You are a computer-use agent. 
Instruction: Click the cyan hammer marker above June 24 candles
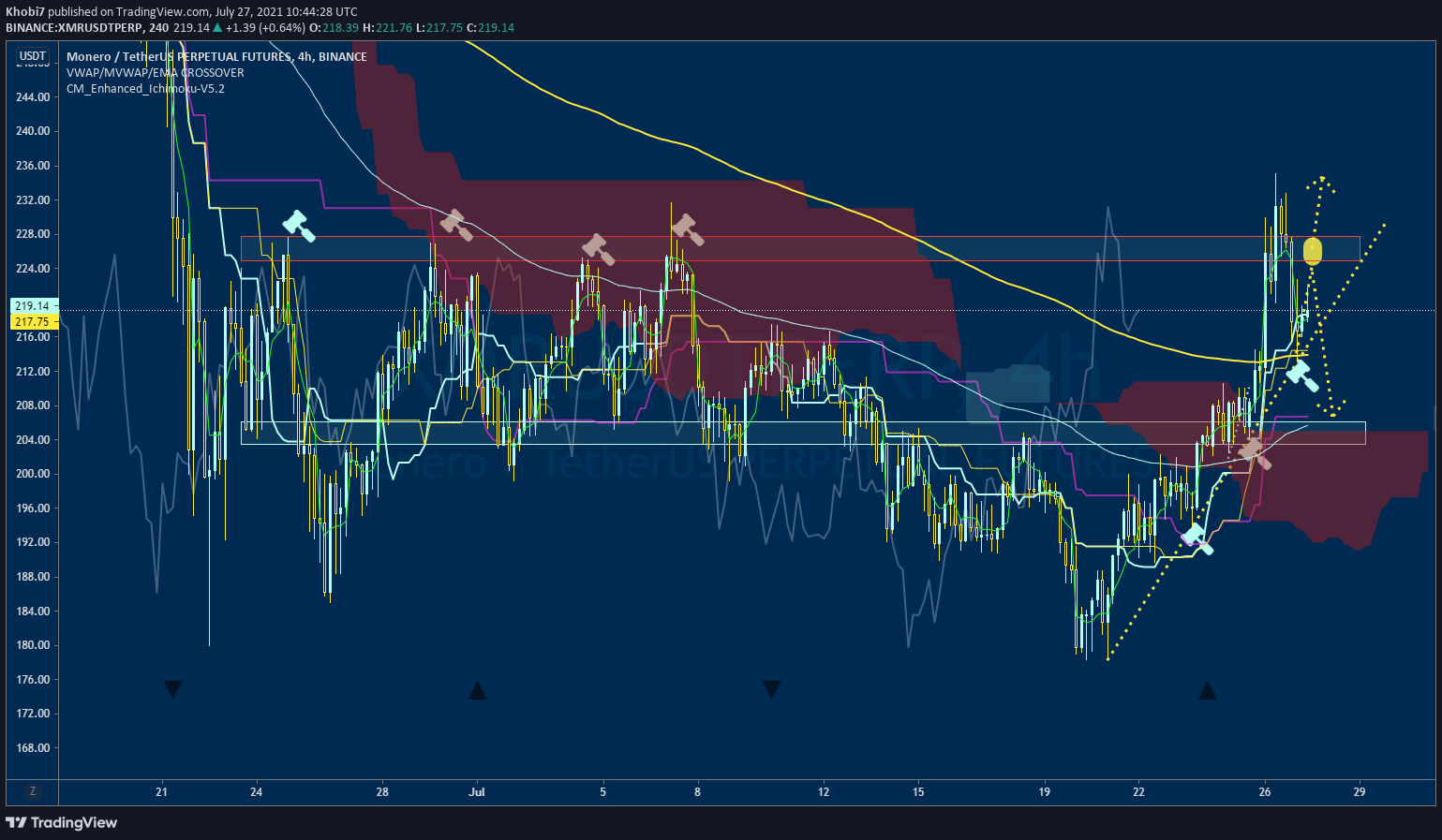click(x=299, y=226)
